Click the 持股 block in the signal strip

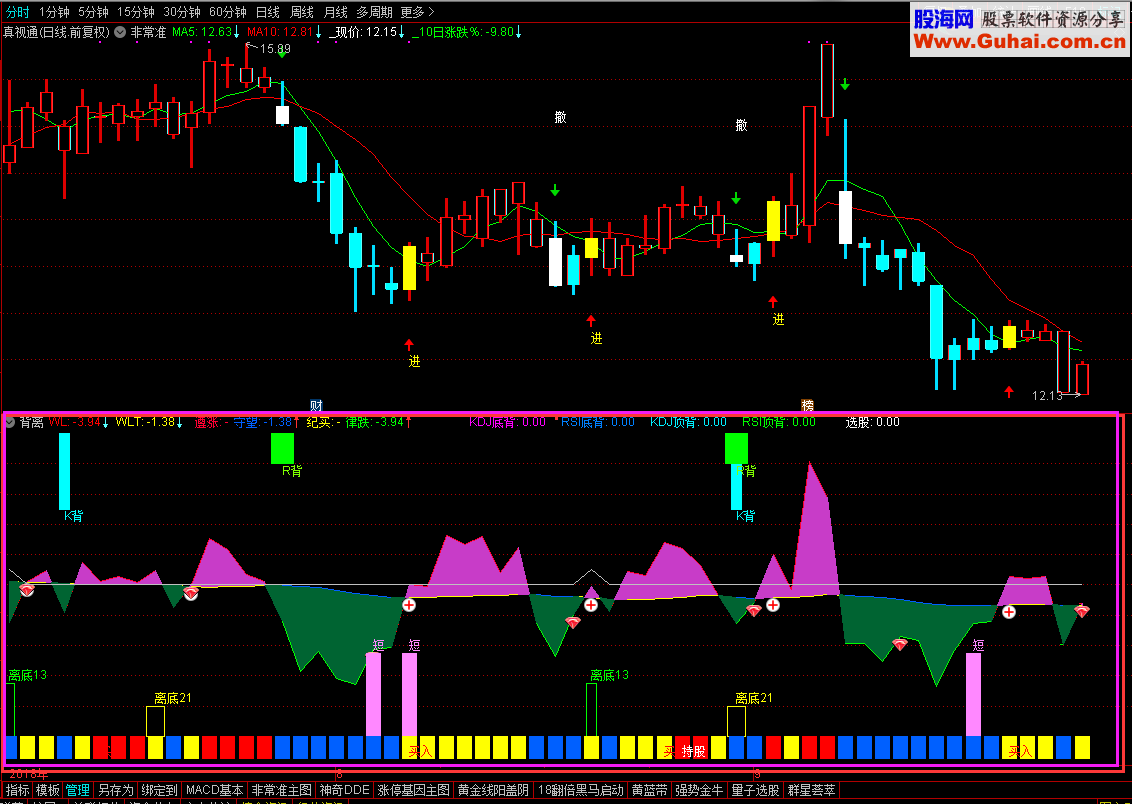click(693, 751)
